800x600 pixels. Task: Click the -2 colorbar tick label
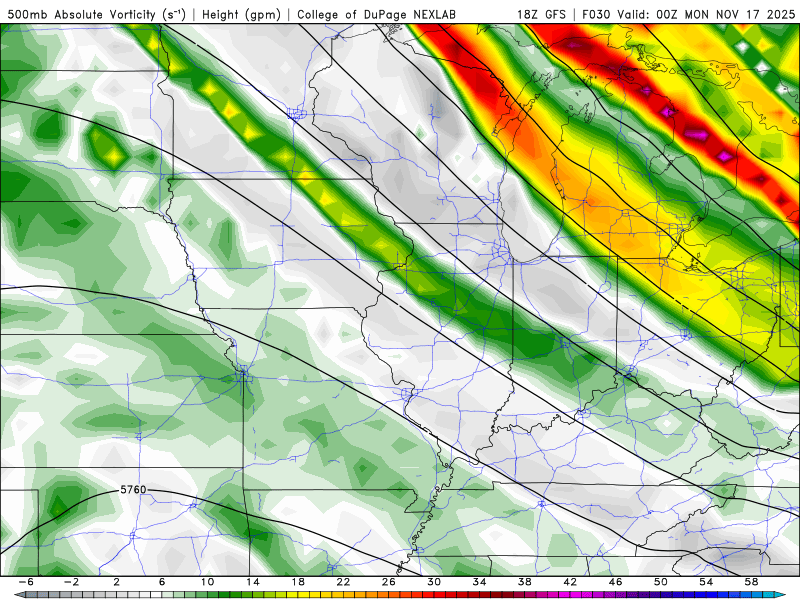pyautogui.click(x=71, y=582)
